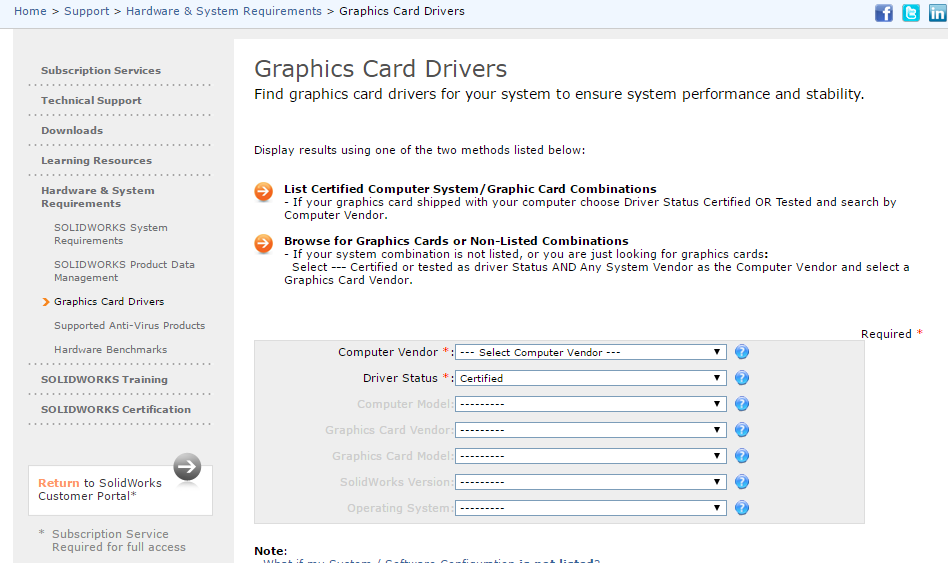948x563 pixels.
Task: Click the LinkedIn share icon
Action: 937,13
